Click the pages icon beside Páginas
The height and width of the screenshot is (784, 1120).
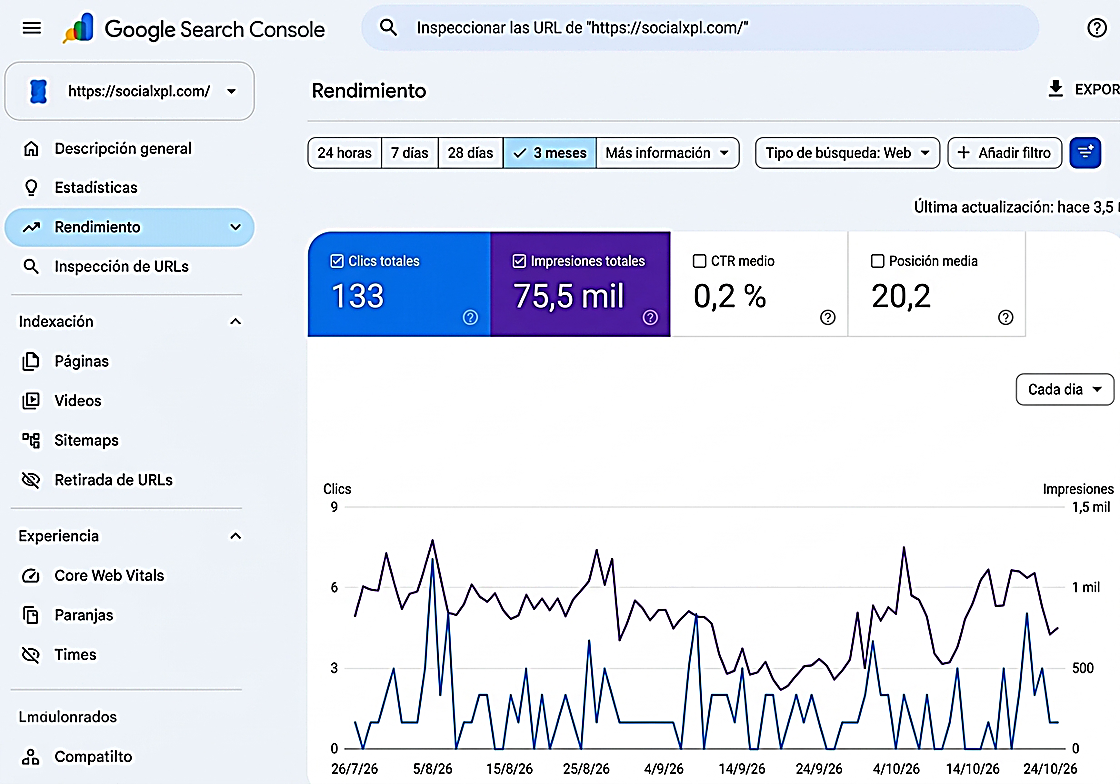(x=31, y=361)
